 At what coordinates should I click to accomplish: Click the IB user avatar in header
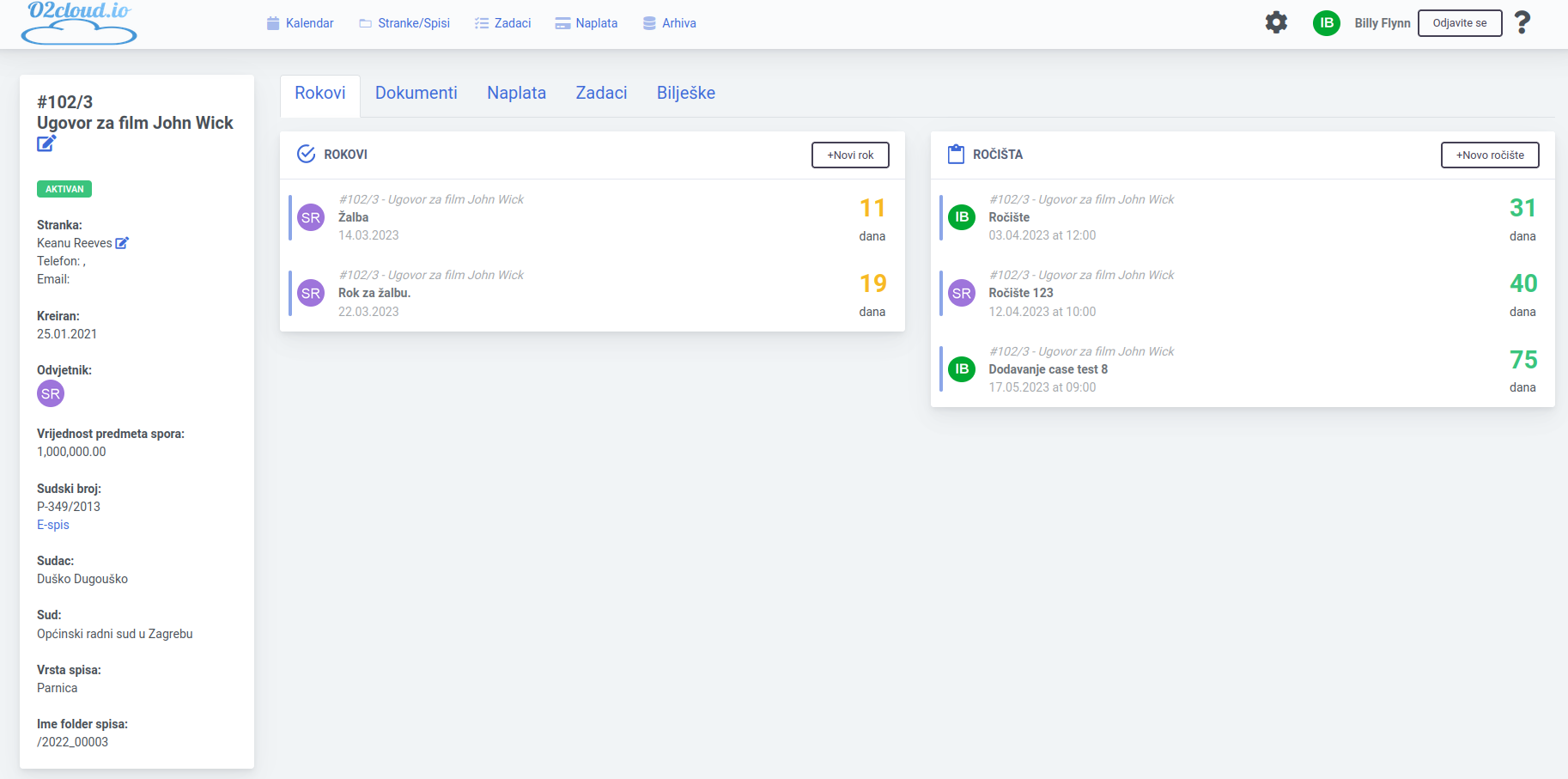[x=1326, y=23]
